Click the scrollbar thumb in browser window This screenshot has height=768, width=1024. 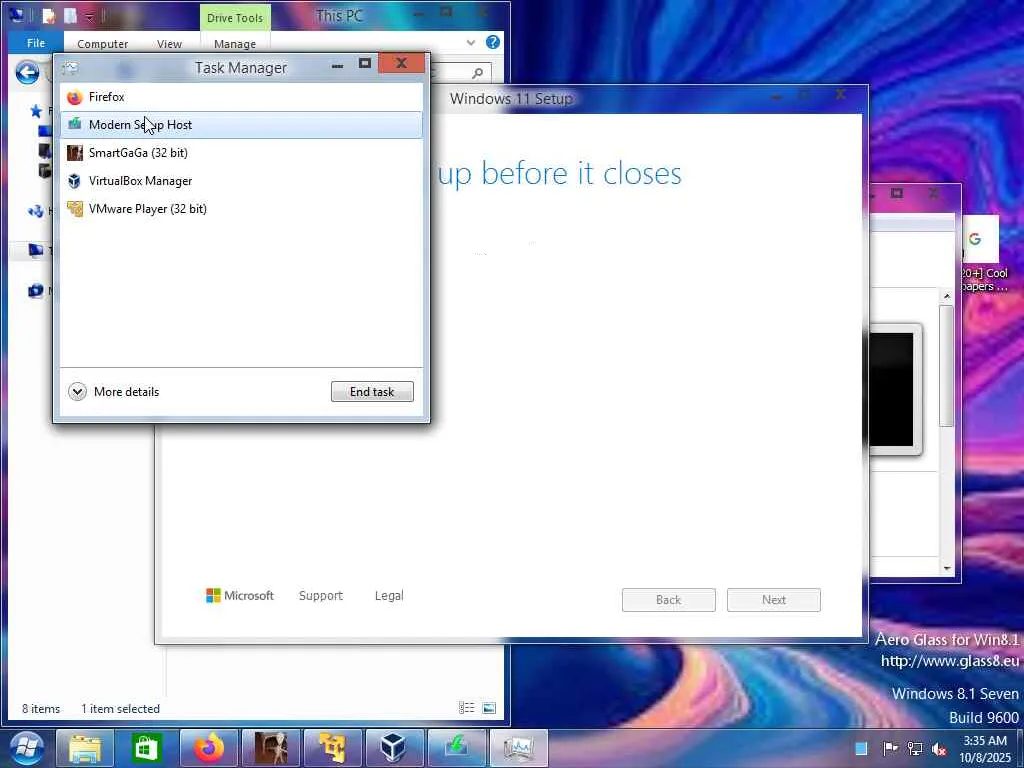point(946,366)
